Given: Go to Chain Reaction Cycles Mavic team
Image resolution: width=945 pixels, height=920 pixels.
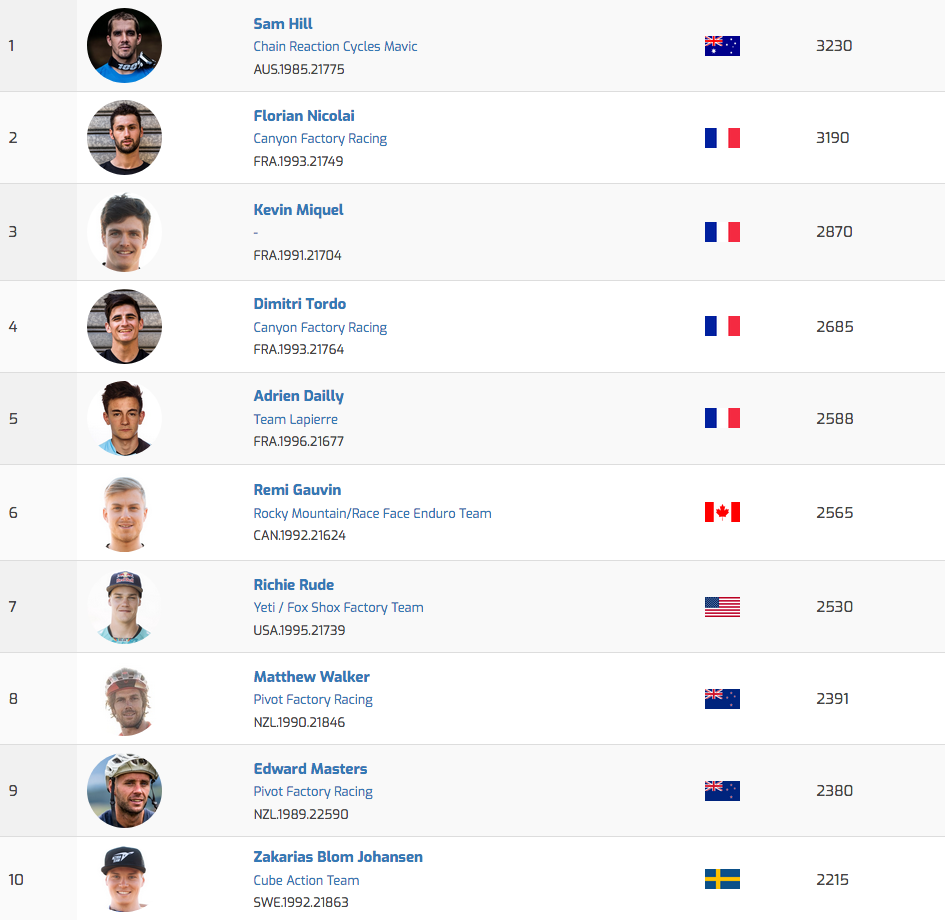Looking at the screenshot, I should (x=335, y=47).
